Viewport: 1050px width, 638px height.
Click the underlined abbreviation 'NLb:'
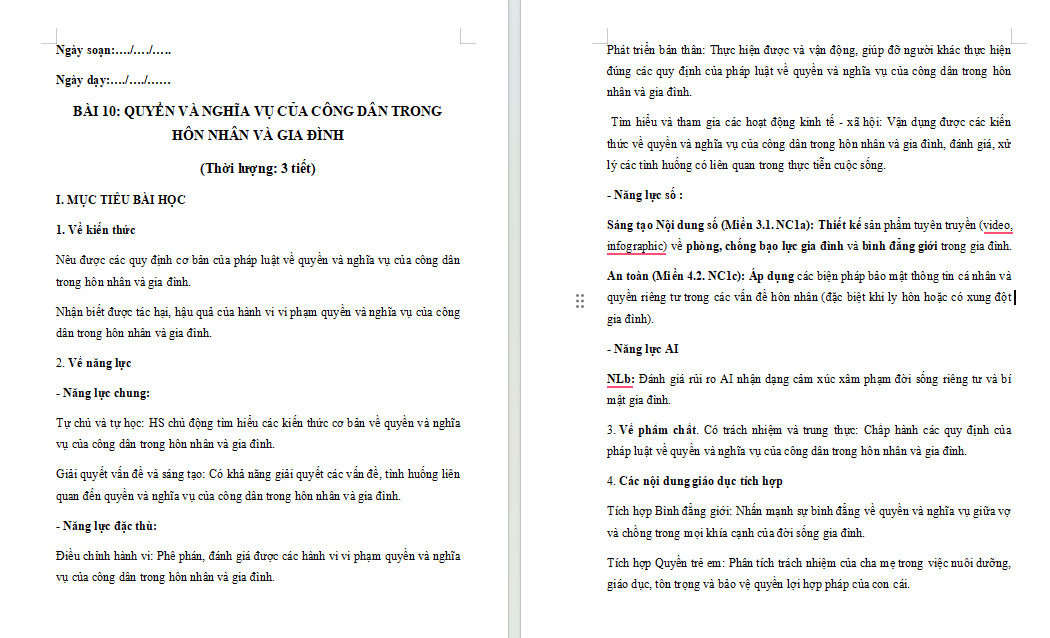point(620,380)
